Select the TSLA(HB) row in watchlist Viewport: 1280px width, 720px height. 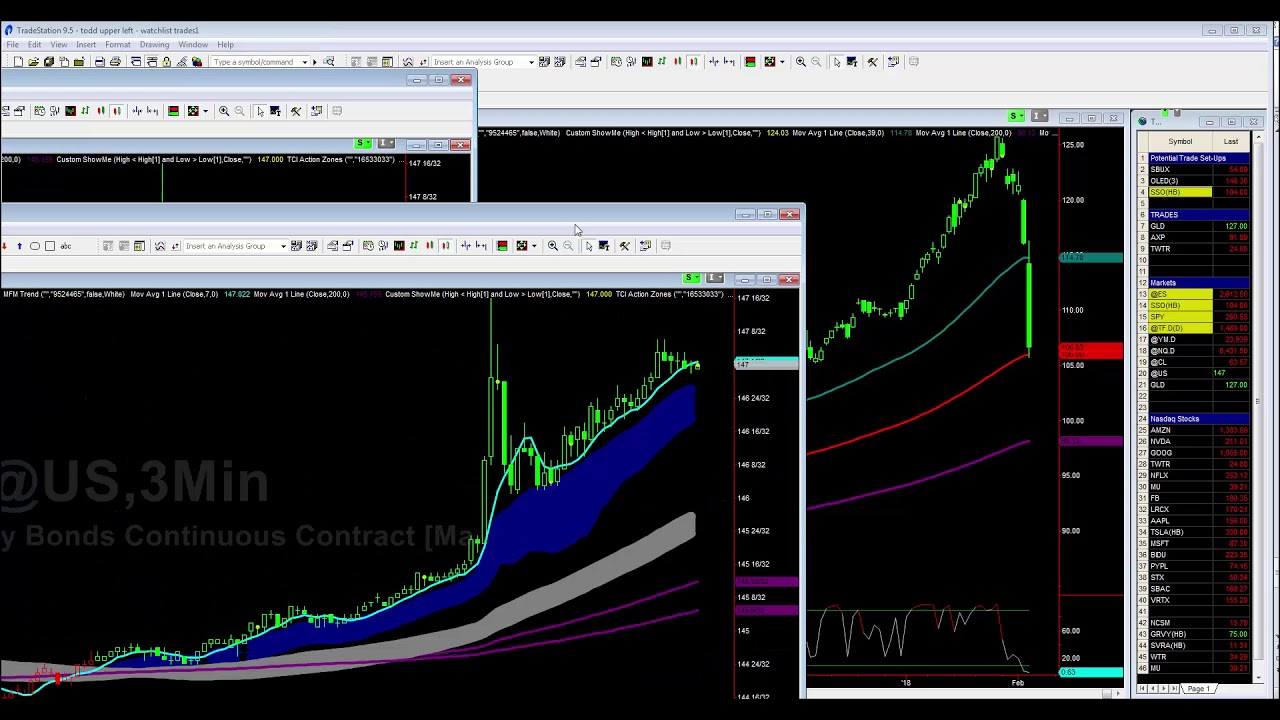pyautogui.click(x=1193, y=532)
